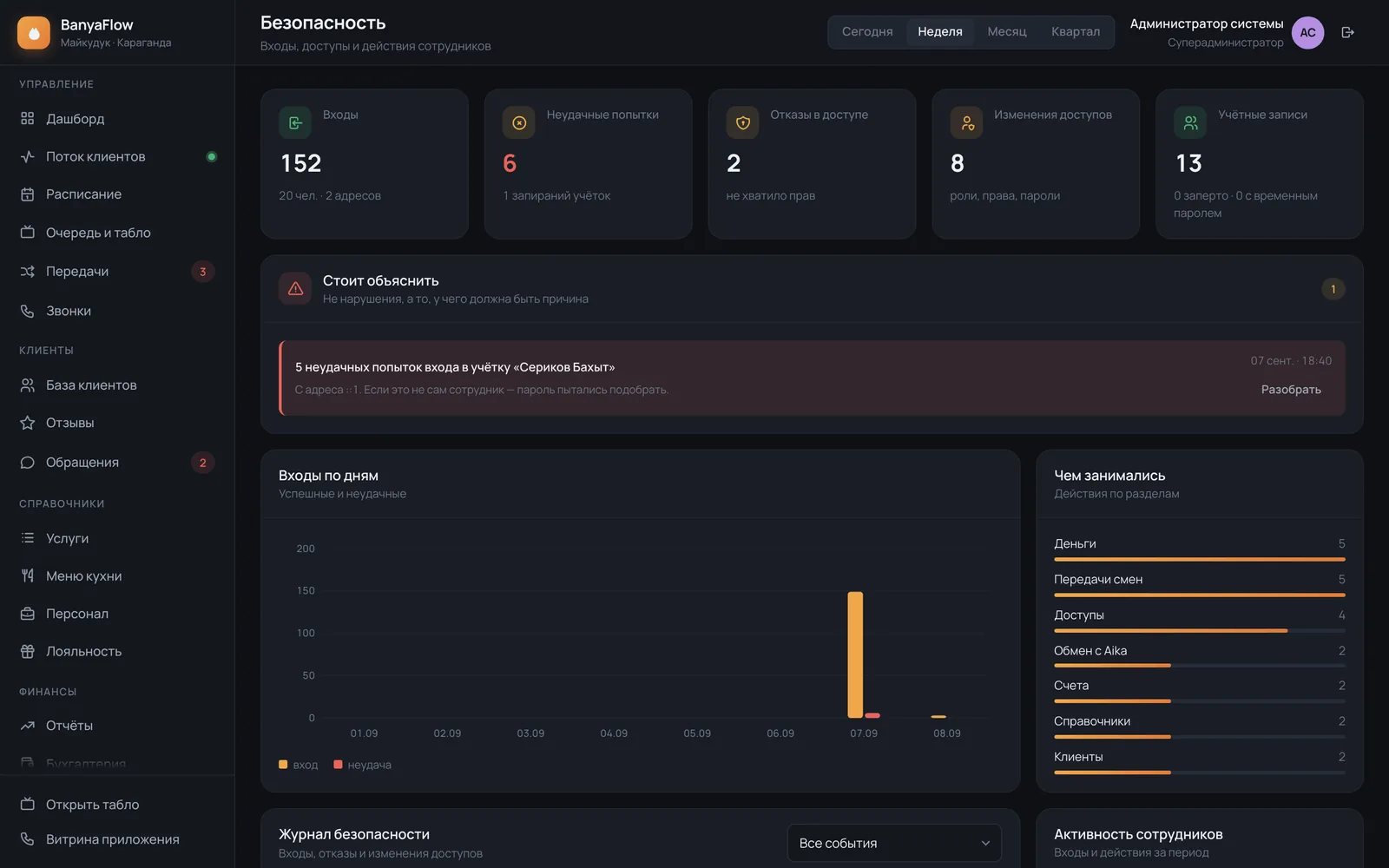Click the Передачи badge showing 3
Image resolution: width=1389 pixels, height=868 pixels.
[x=203, y=272]
